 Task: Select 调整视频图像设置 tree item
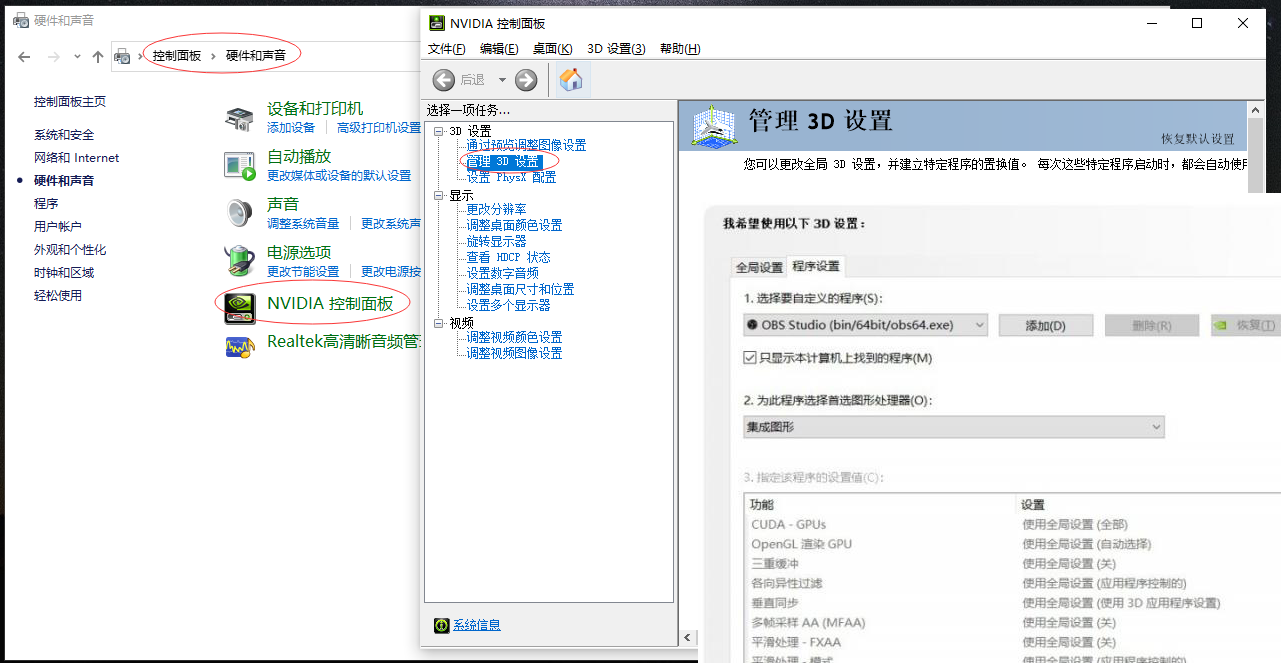point(514,354)
